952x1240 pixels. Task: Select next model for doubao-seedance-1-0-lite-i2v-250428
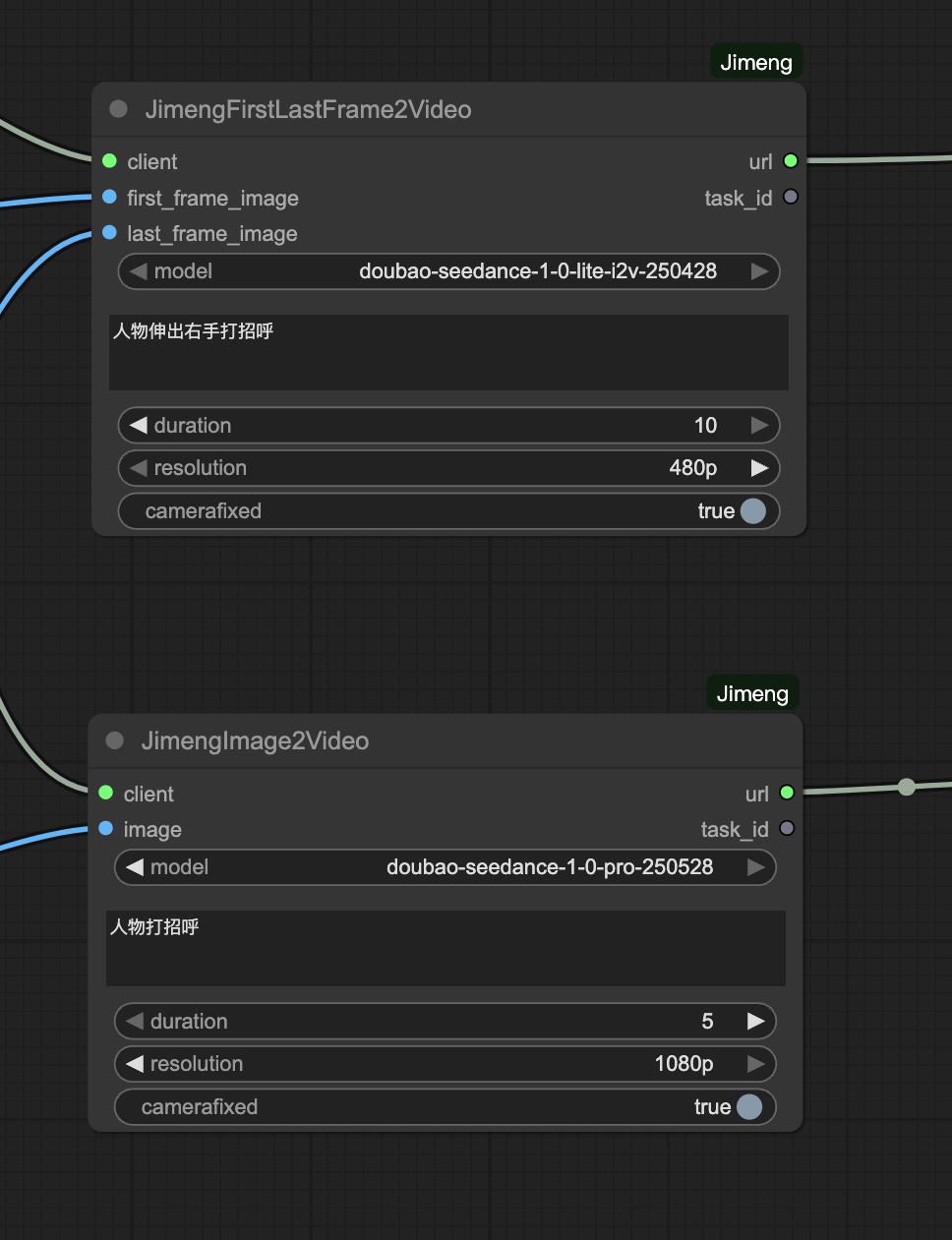coord(759,271)
